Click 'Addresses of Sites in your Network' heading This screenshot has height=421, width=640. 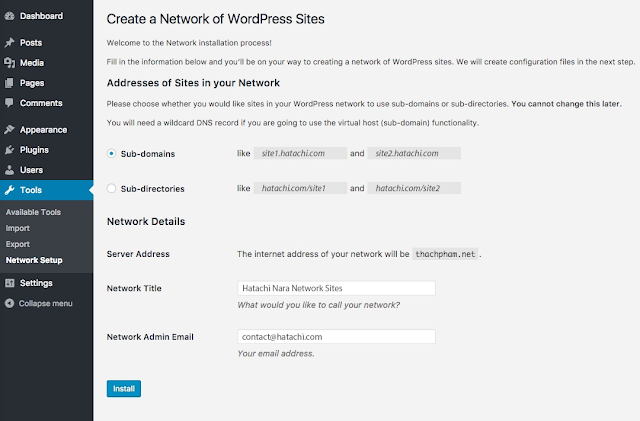[193, 83]
